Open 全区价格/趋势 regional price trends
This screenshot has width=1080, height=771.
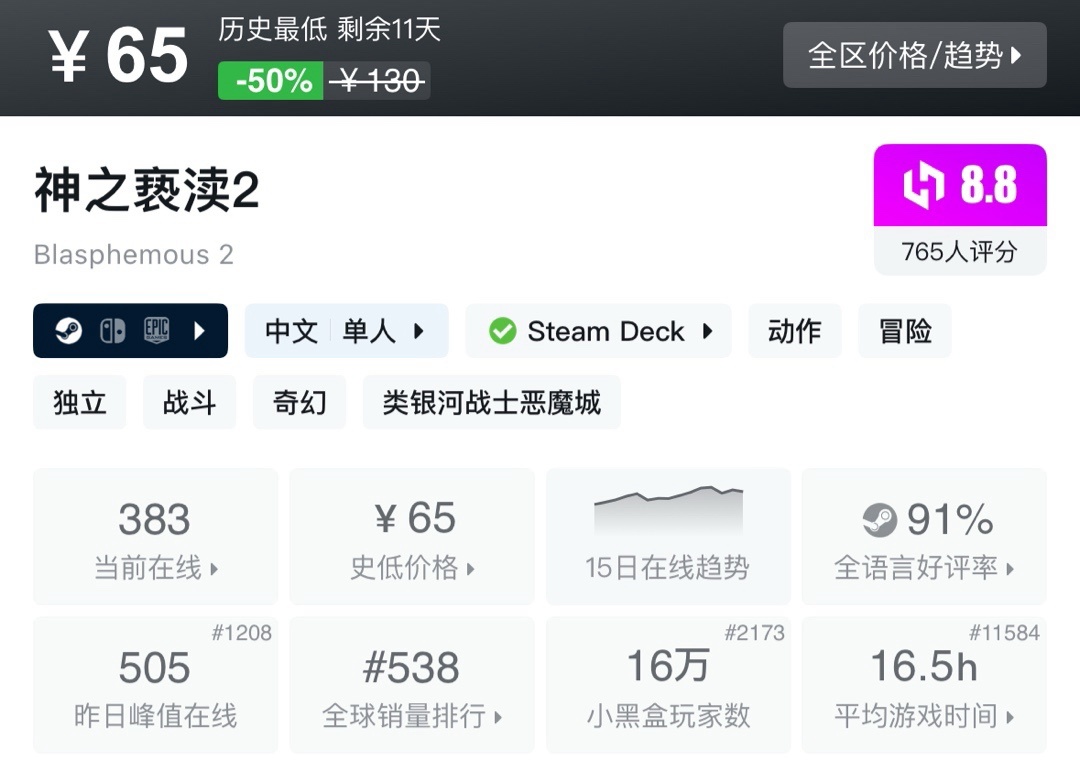(x=914, y=55)
